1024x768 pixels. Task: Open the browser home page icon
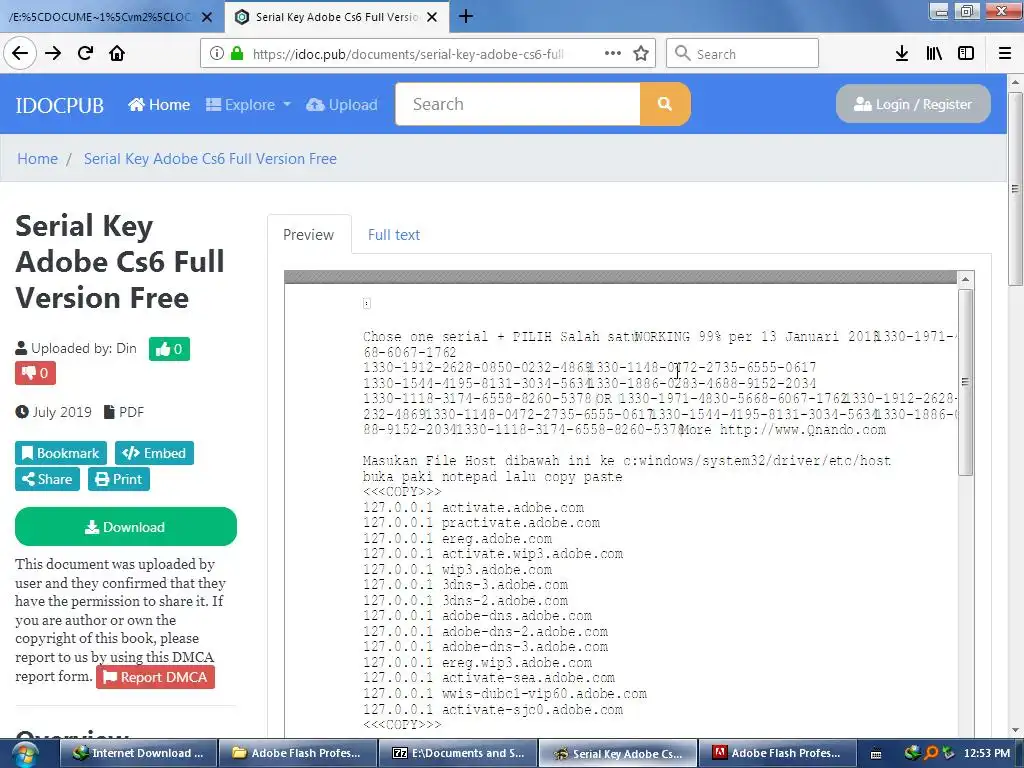[117, 53]
